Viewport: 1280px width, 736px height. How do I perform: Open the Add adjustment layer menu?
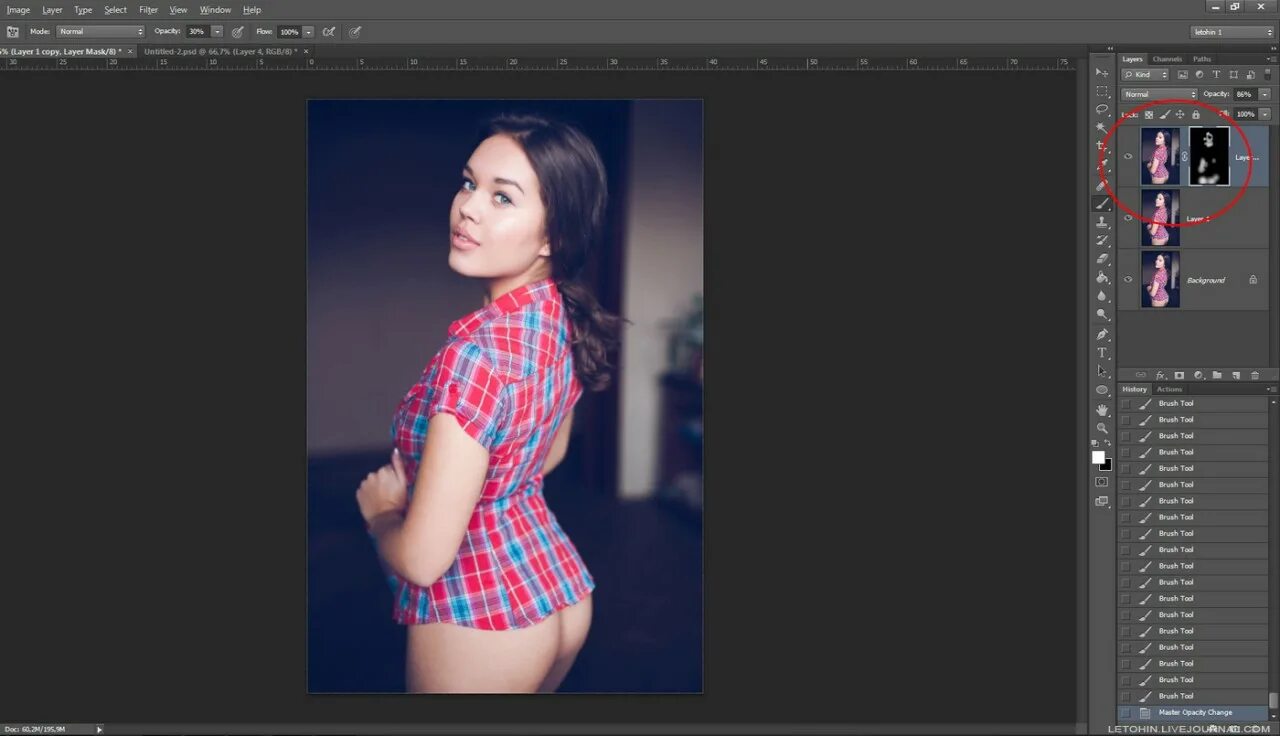(x=1198, y=375)
